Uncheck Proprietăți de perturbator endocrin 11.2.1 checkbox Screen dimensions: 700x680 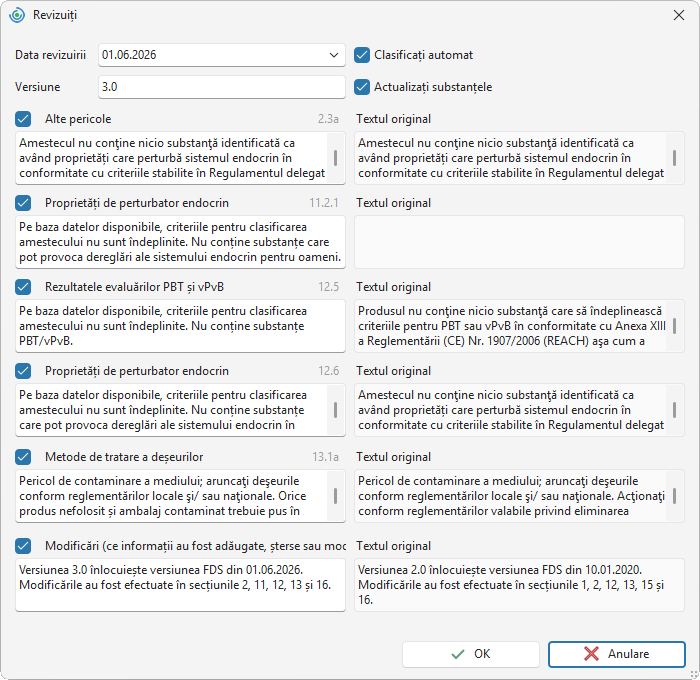[x=23, y=203]
